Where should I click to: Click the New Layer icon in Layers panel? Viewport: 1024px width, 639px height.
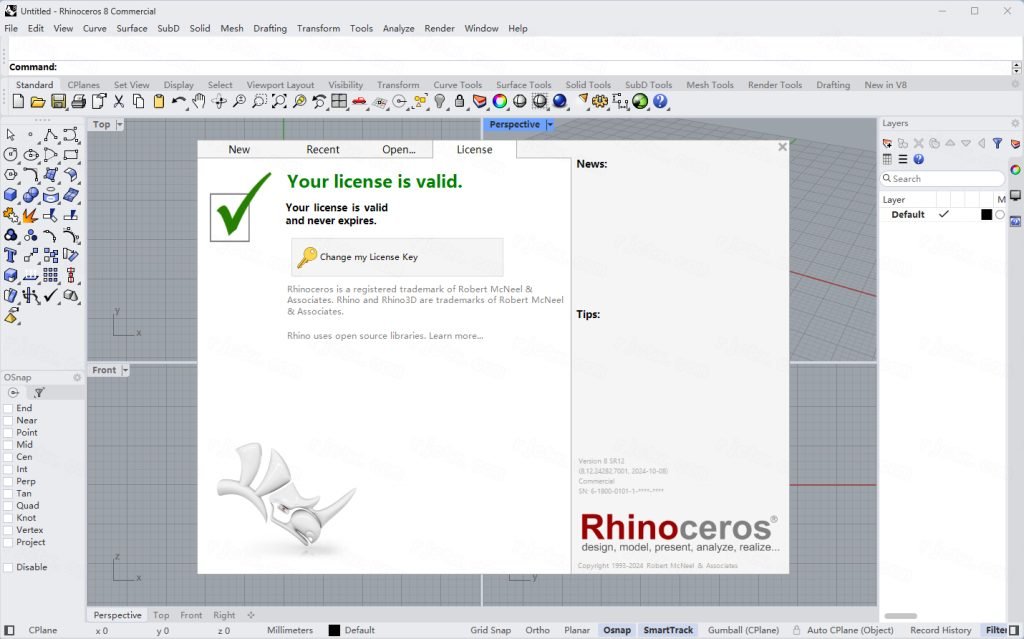coord(887,143)
